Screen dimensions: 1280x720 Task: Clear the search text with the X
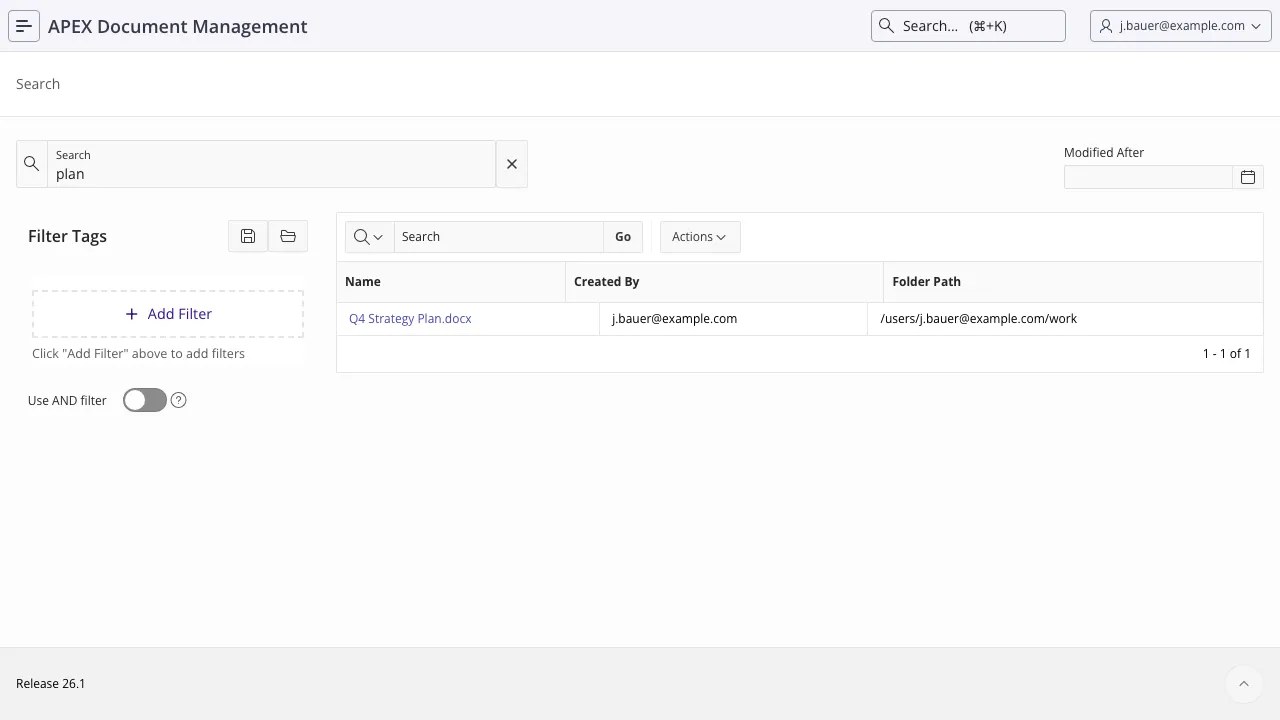(512, 164)
